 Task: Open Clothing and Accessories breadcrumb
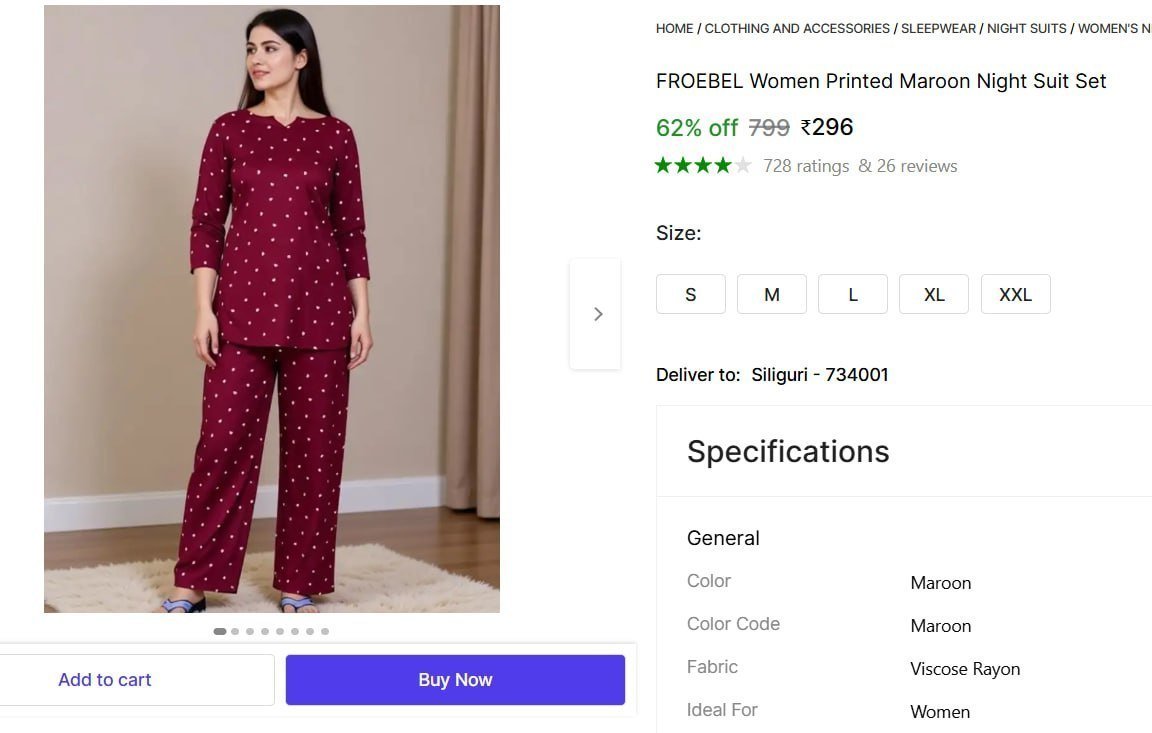(x=797, y=29)
